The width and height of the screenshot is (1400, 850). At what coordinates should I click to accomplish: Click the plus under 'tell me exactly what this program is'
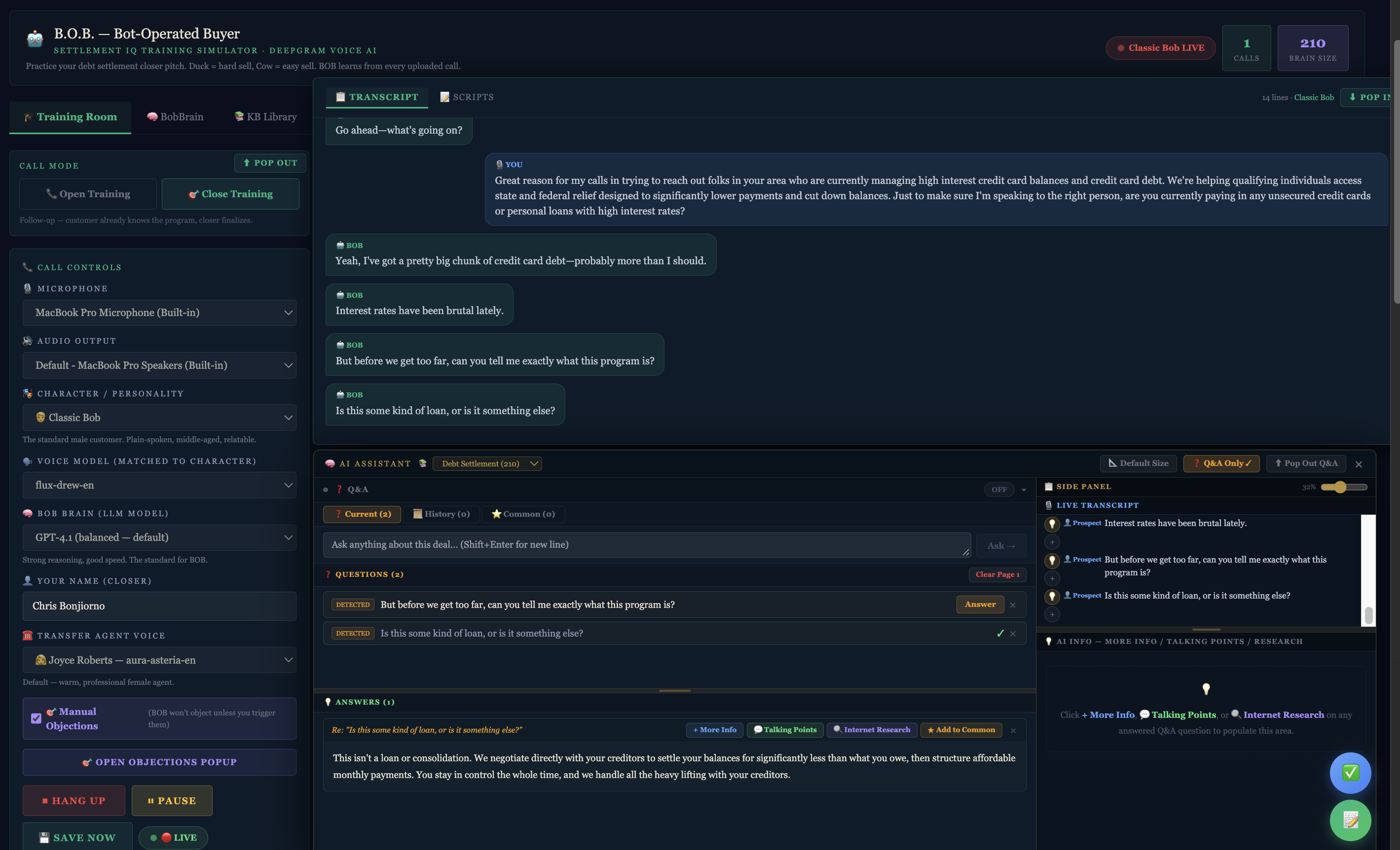[1052, 579]
